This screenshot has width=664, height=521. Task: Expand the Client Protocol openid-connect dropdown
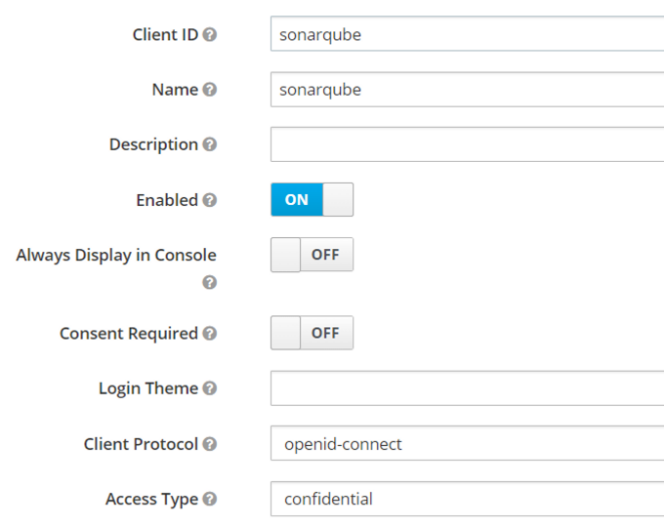pos(467,443)
